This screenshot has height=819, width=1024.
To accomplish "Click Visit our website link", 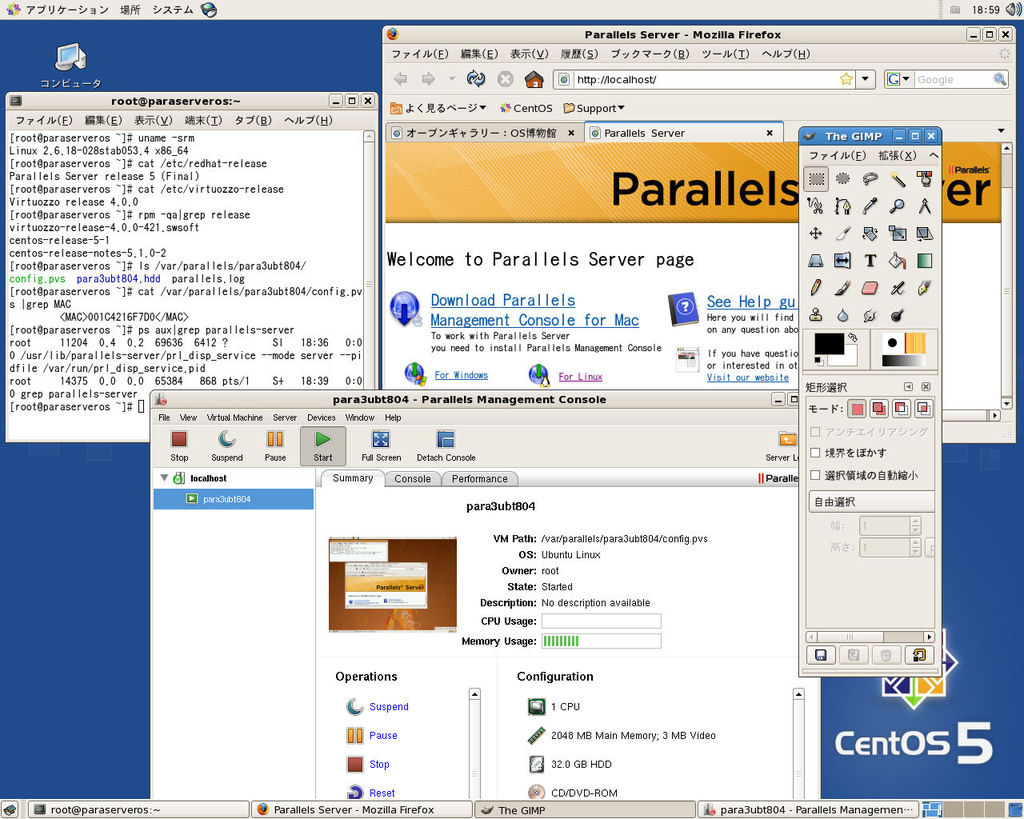I will [748, 377].
